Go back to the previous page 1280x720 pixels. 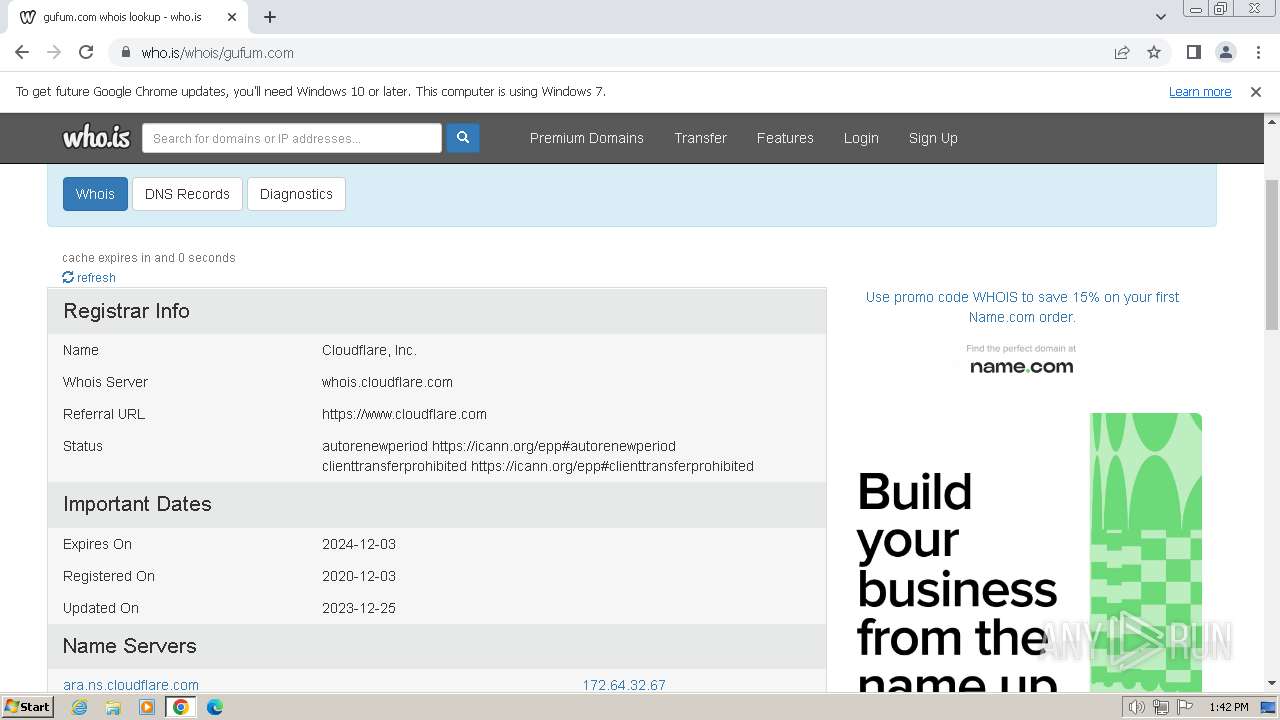click(22, 53)
